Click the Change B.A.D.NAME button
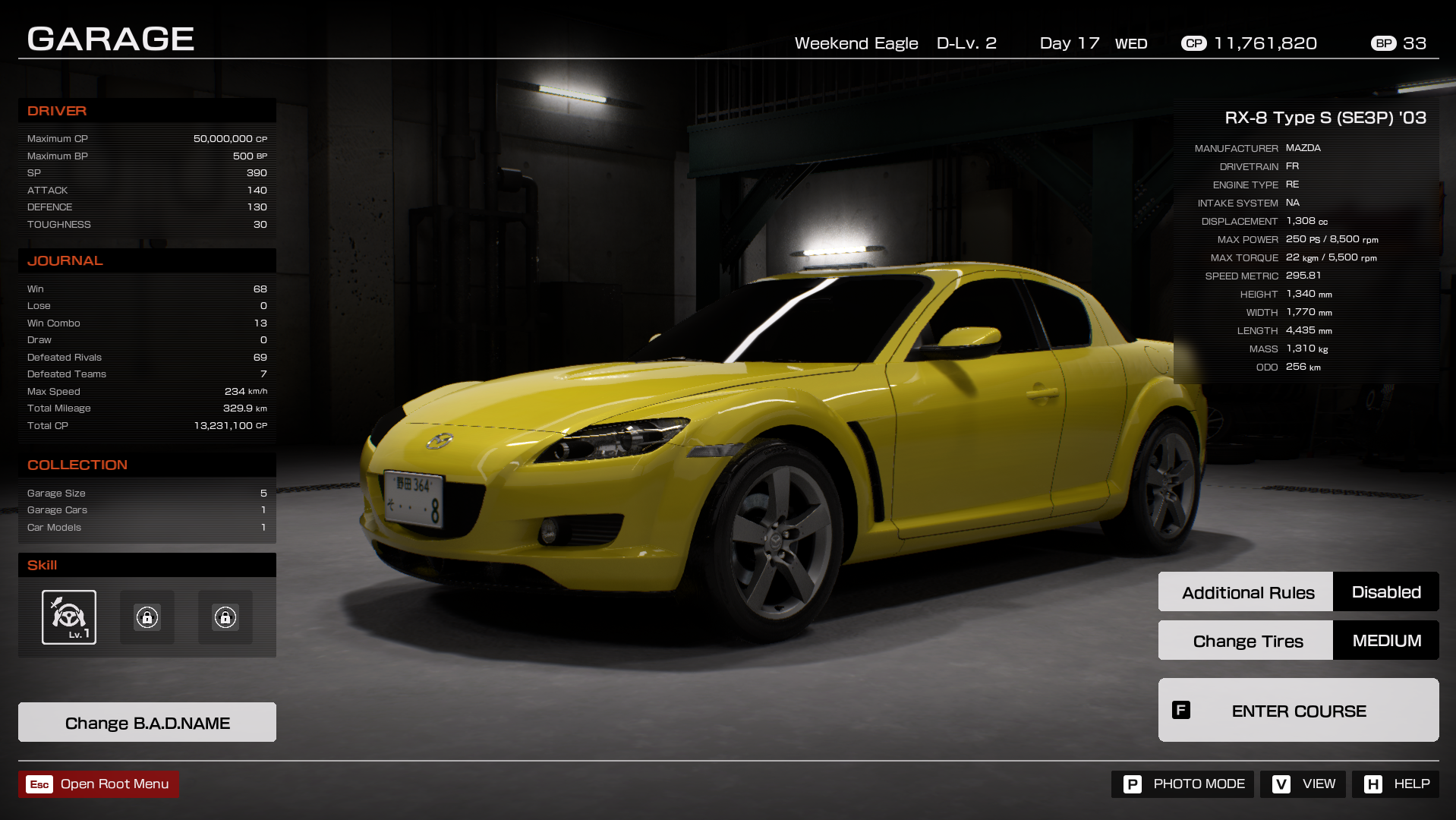The width and height of the screenshot is (1456, 820). (x=147, y=722)
